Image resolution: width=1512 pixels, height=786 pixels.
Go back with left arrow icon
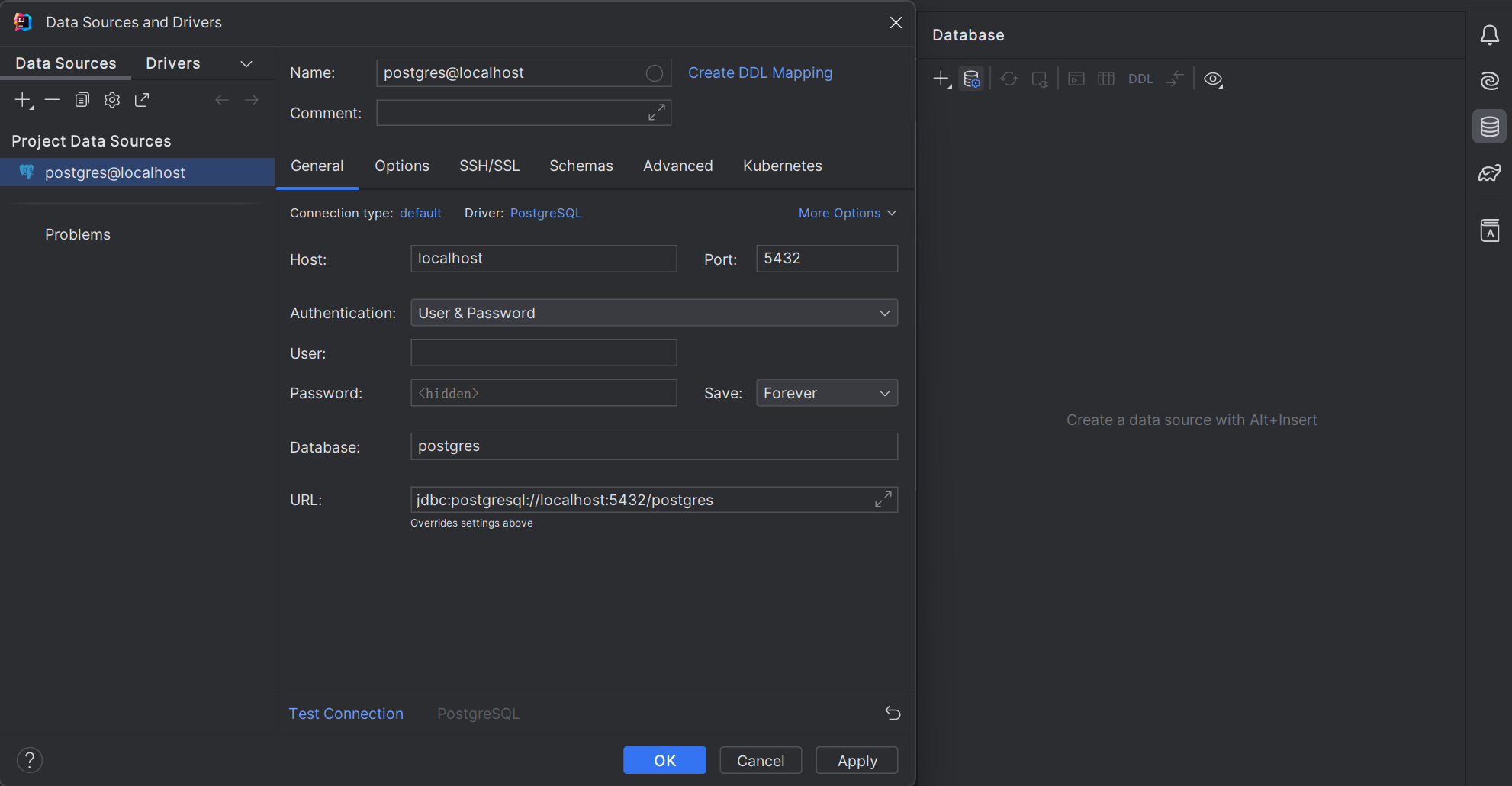click(222, 100)
